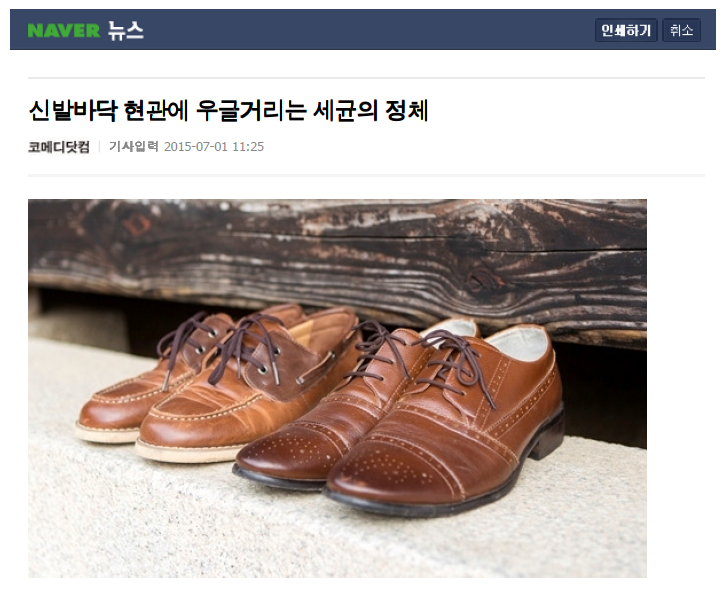Select the 2015-07-01 11:25 timestamp
Viewport: 727px width, 592px height.
pos(214,147)
